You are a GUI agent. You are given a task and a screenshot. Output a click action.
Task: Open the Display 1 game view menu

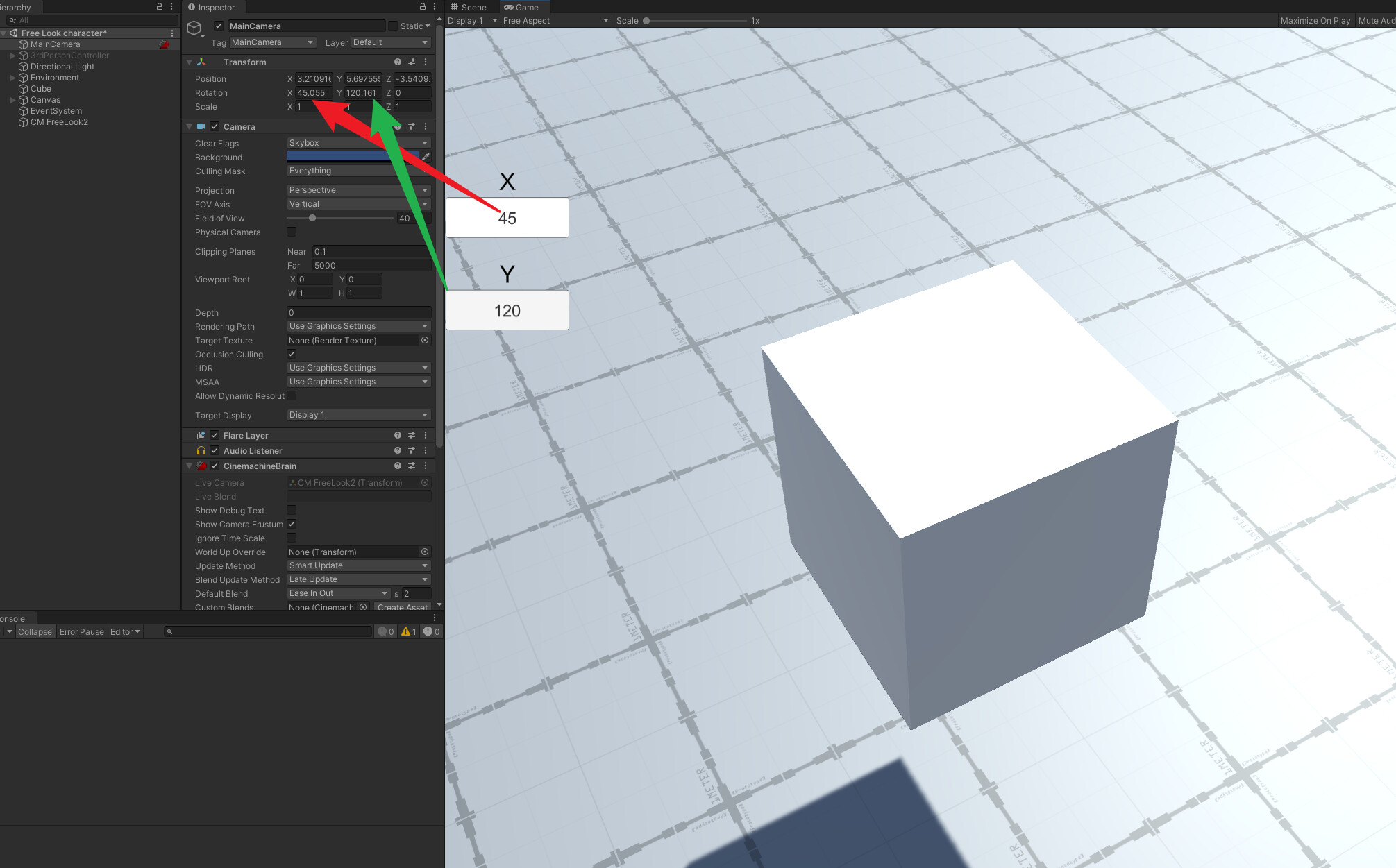pos(472,20)
